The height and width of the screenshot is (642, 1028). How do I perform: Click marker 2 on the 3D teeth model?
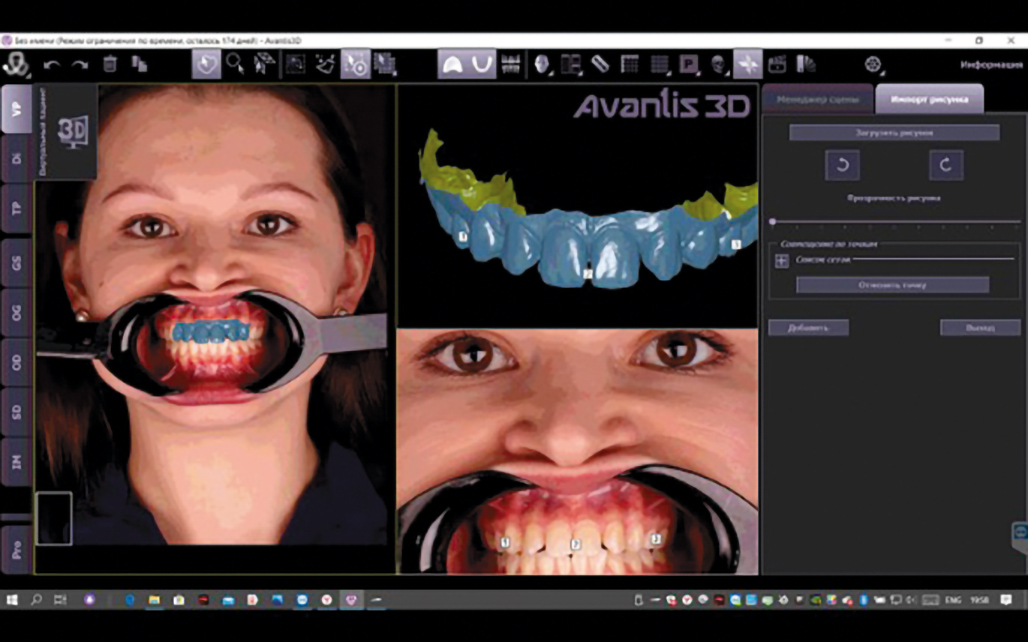click(x=588, y=271)
